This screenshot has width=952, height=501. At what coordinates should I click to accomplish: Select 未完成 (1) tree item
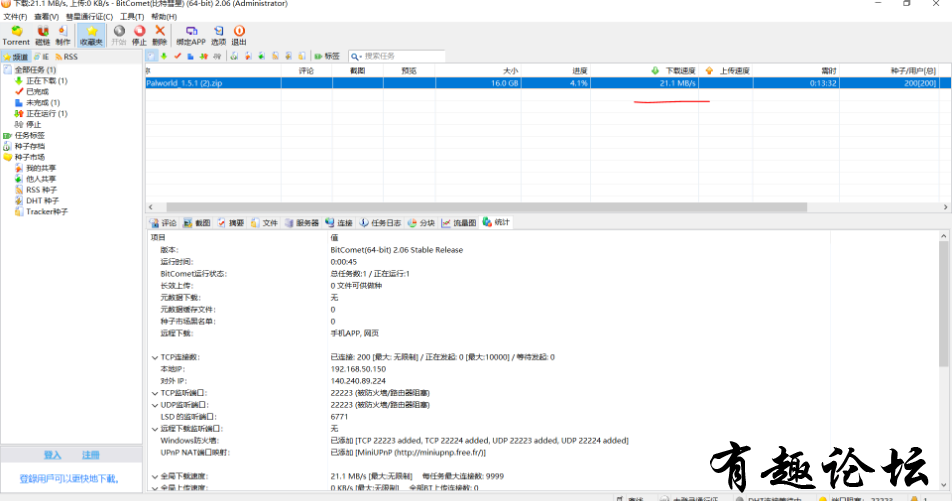coord(43,103)
